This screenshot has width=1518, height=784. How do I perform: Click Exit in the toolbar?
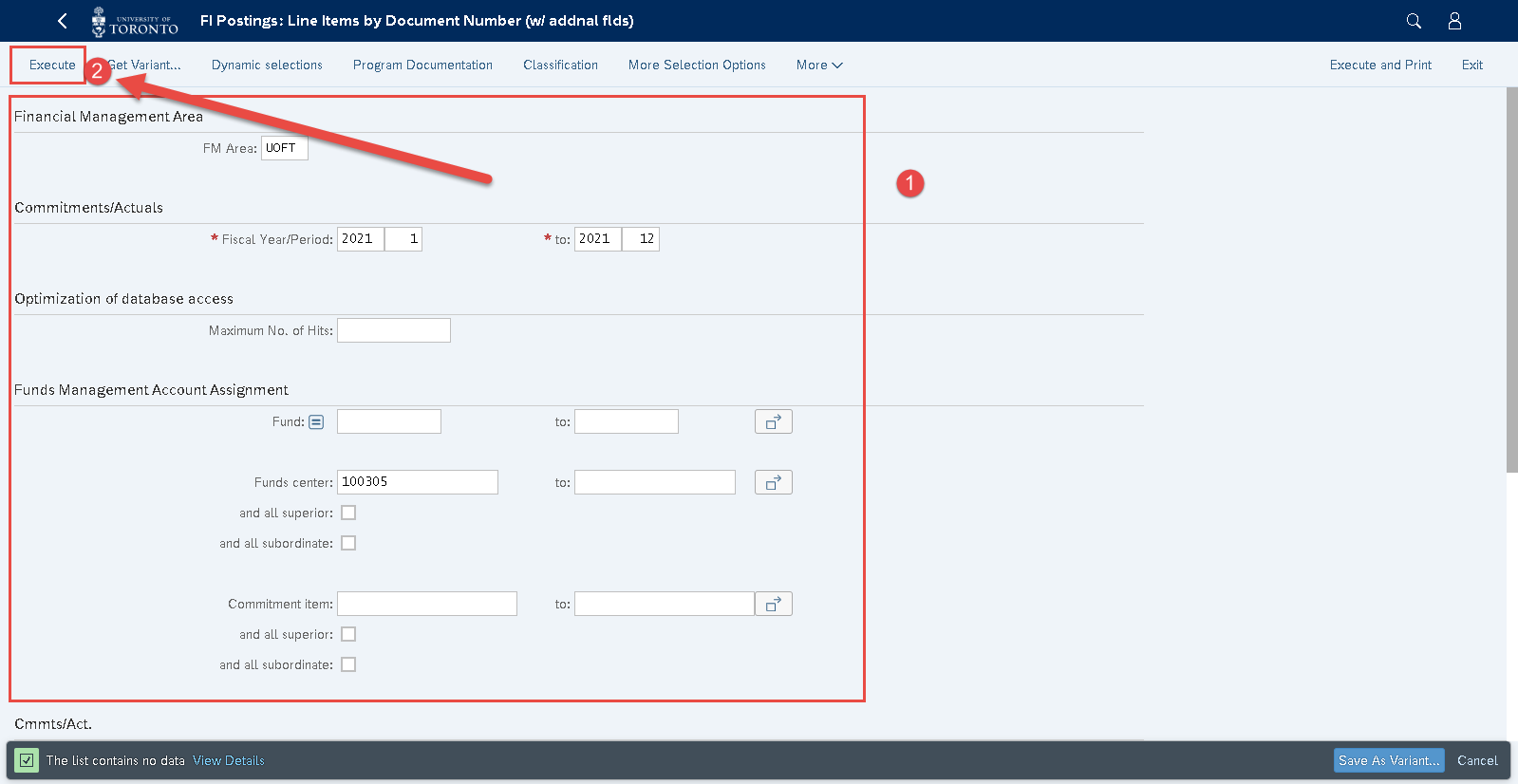pyautogui.click(x=1472, y=65)
